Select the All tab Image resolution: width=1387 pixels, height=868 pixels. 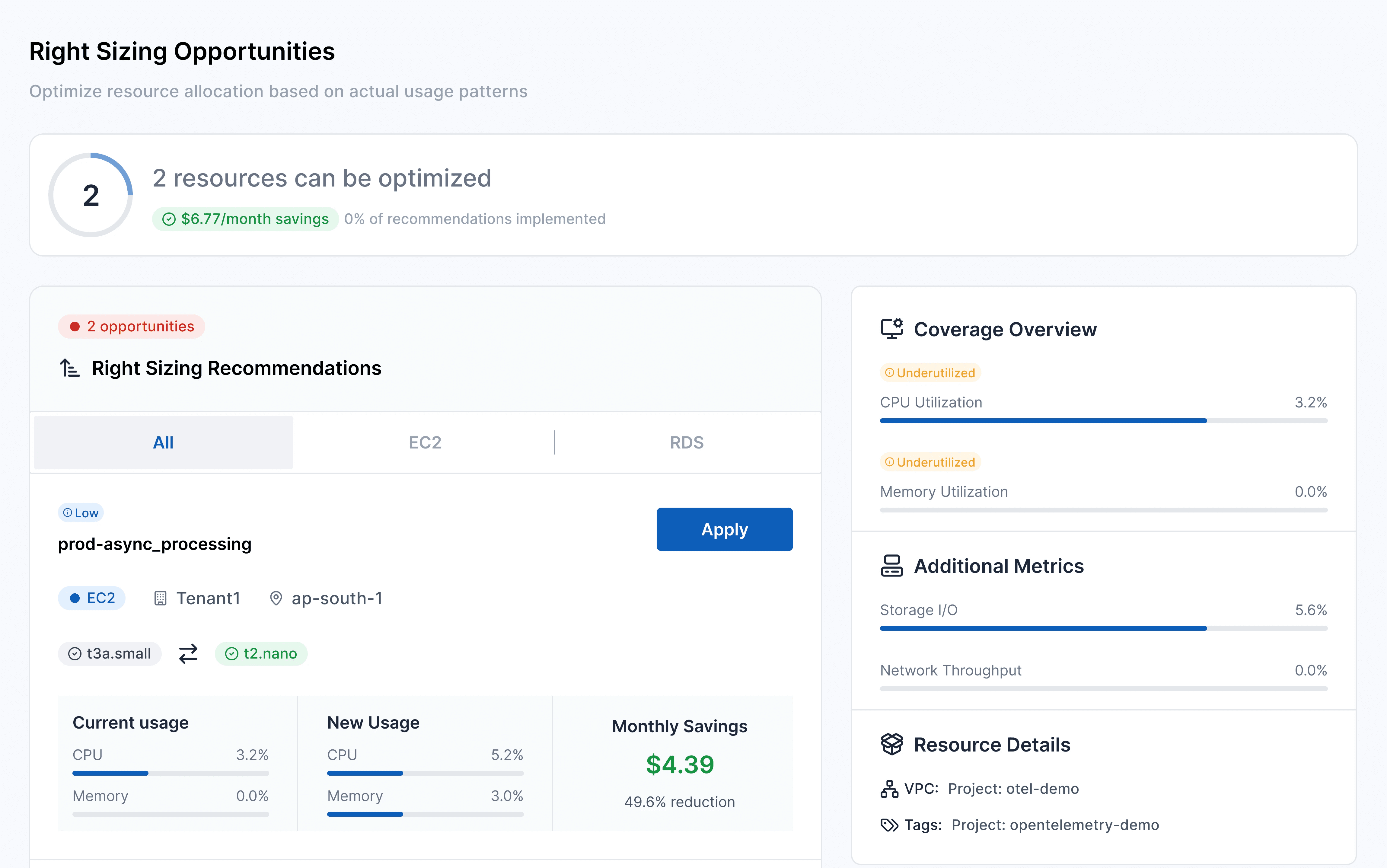pyautogui.click(x=164, y=442)
